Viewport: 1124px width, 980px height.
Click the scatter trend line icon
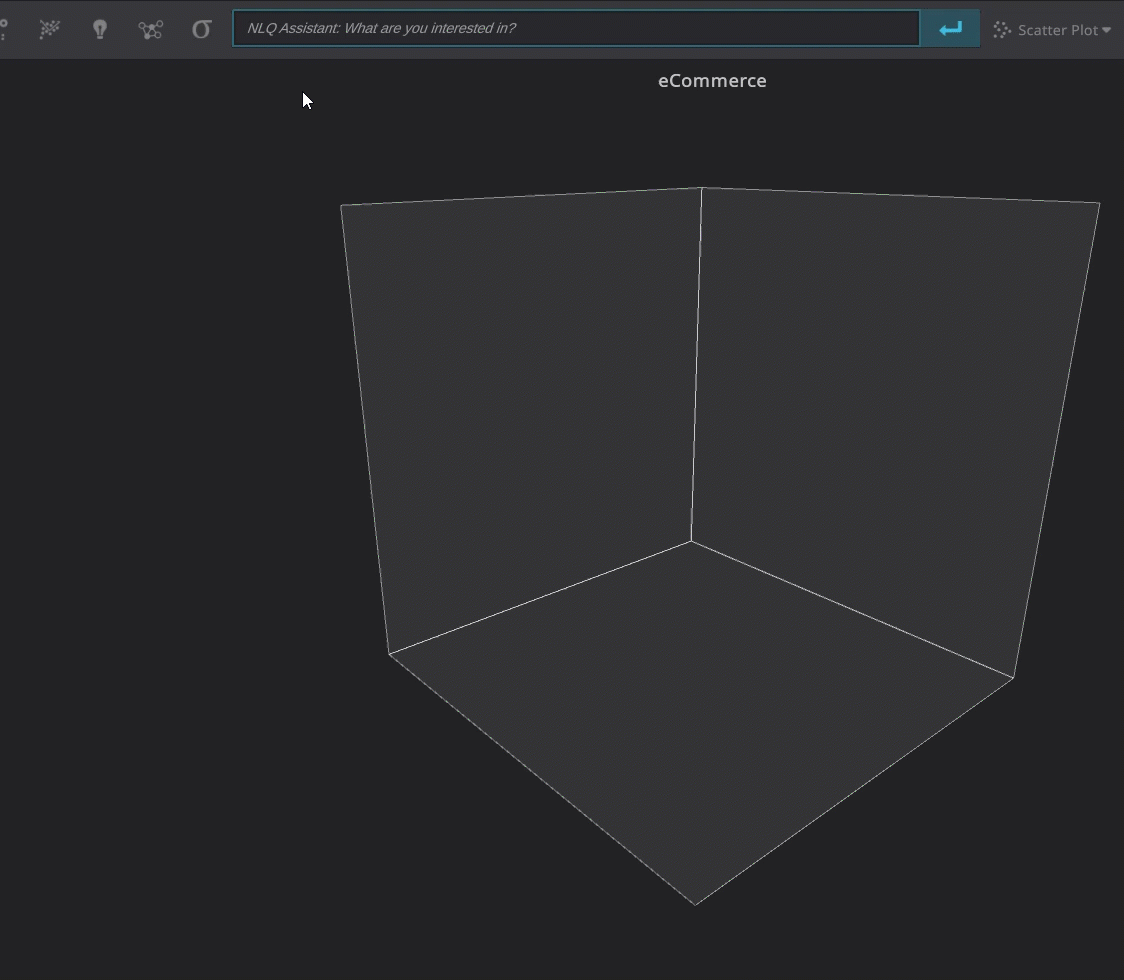(49, 29)
